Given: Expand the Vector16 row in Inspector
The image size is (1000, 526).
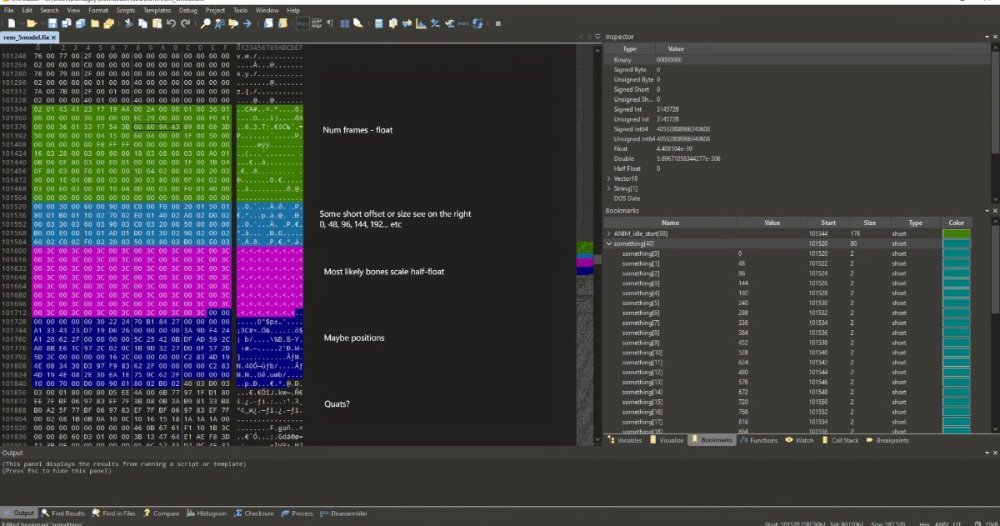Looking at the screenshot, I should coord(609,178).
